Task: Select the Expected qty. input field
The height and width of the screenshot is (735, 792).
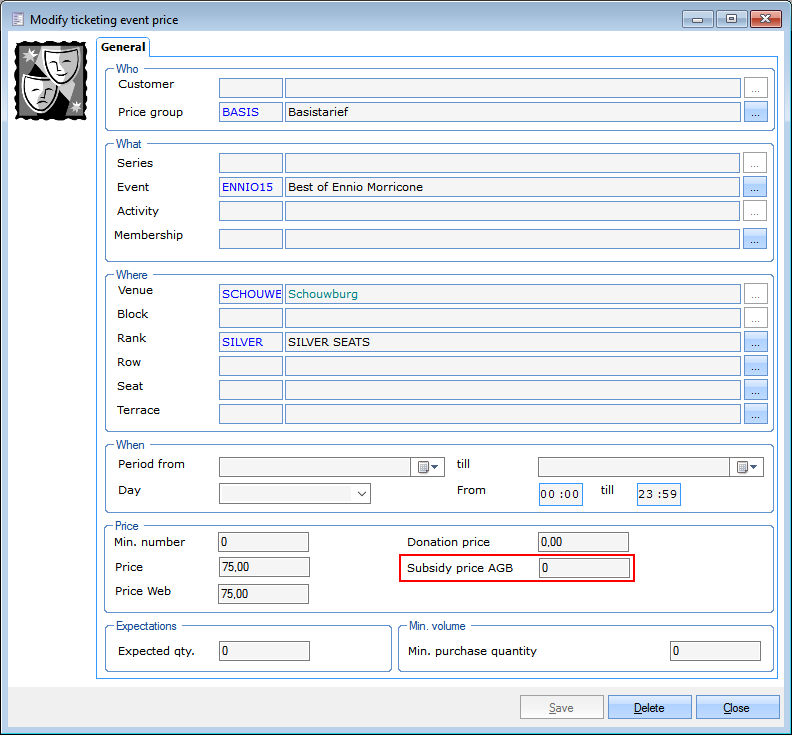Action: (264, 651)
